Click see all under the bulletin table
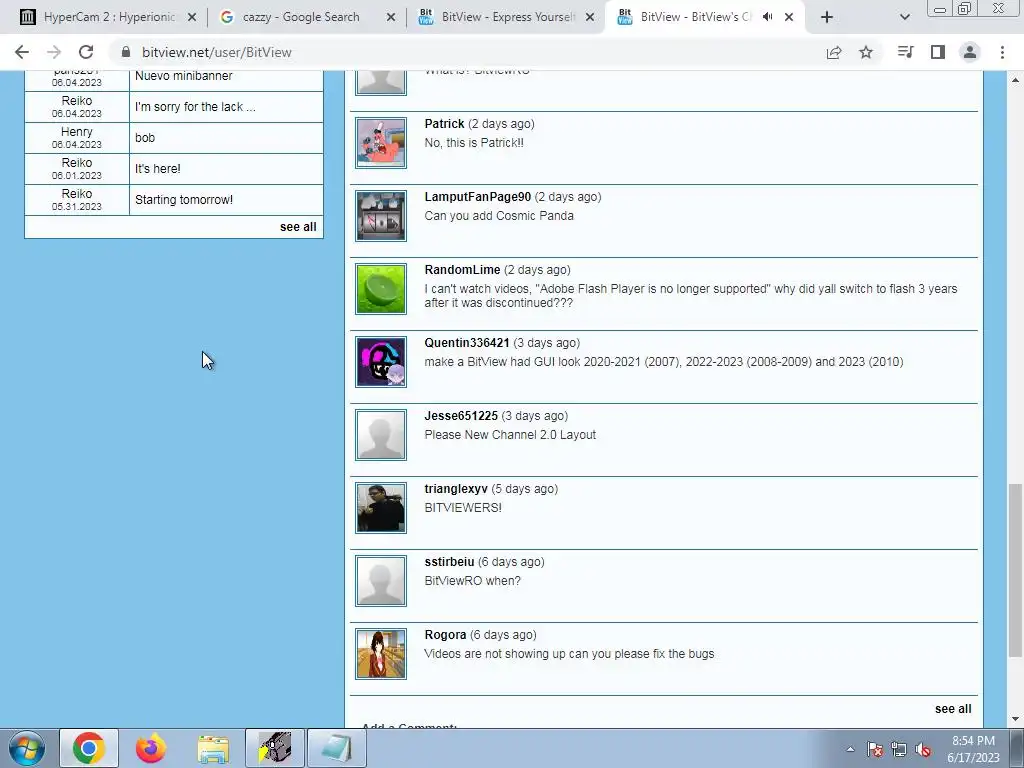Image resolution: width=1024 pixels, height=768 pixels. (x=298, y=227)
